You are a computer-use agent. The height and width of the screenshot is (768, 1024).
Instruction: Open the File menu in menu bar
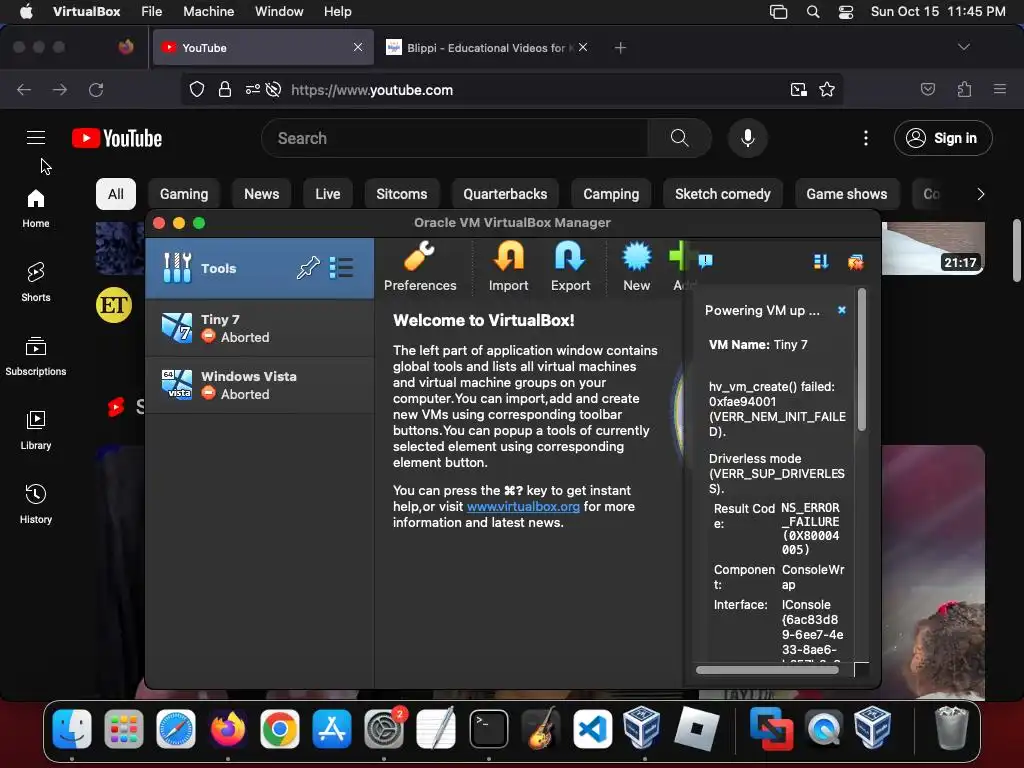[152, 12]
